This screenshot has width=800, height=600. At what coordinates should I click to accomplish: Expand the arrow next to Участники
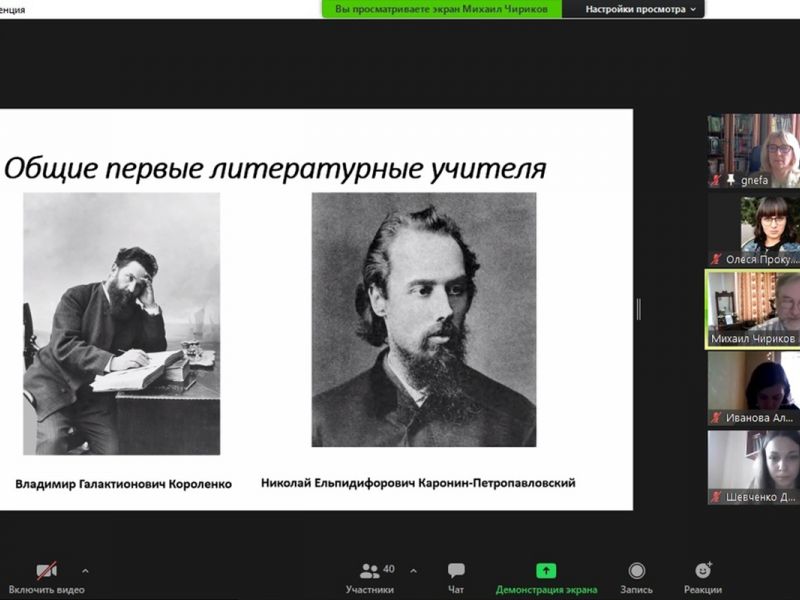(x=414, y=571)
